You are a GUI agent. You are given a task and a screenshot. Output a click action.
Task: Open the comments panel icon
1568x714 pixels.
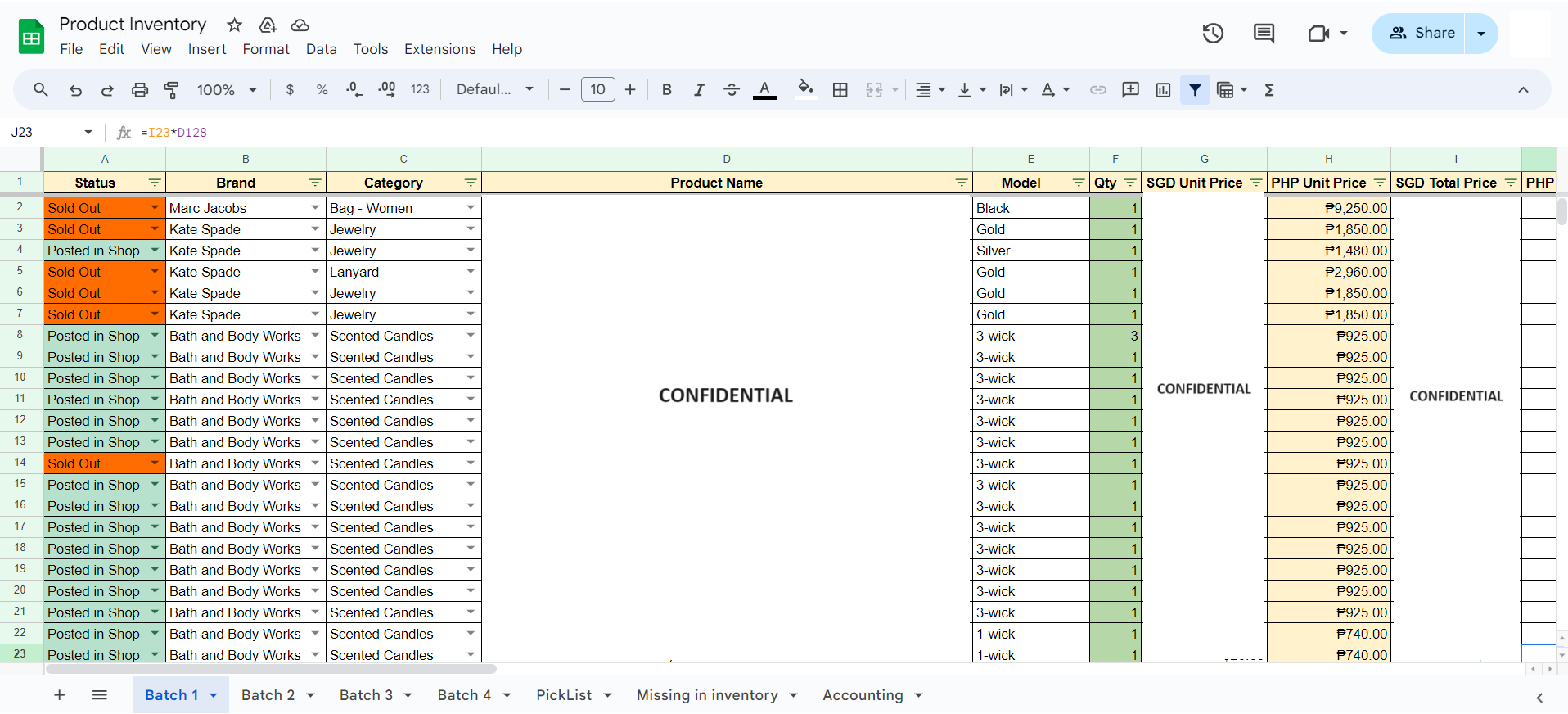[1264, 34]
